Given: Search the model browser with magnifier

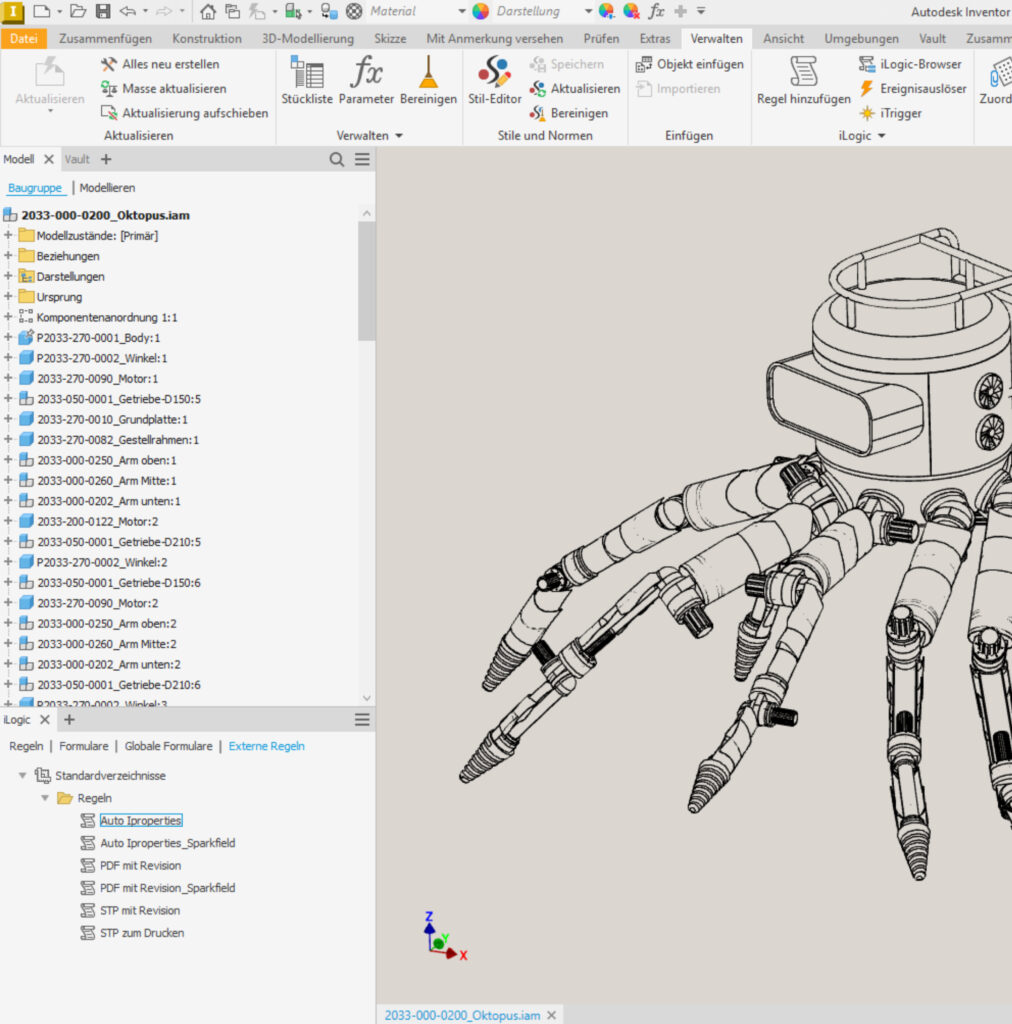Looking at the screenshot, I should (x=337, y=159).
